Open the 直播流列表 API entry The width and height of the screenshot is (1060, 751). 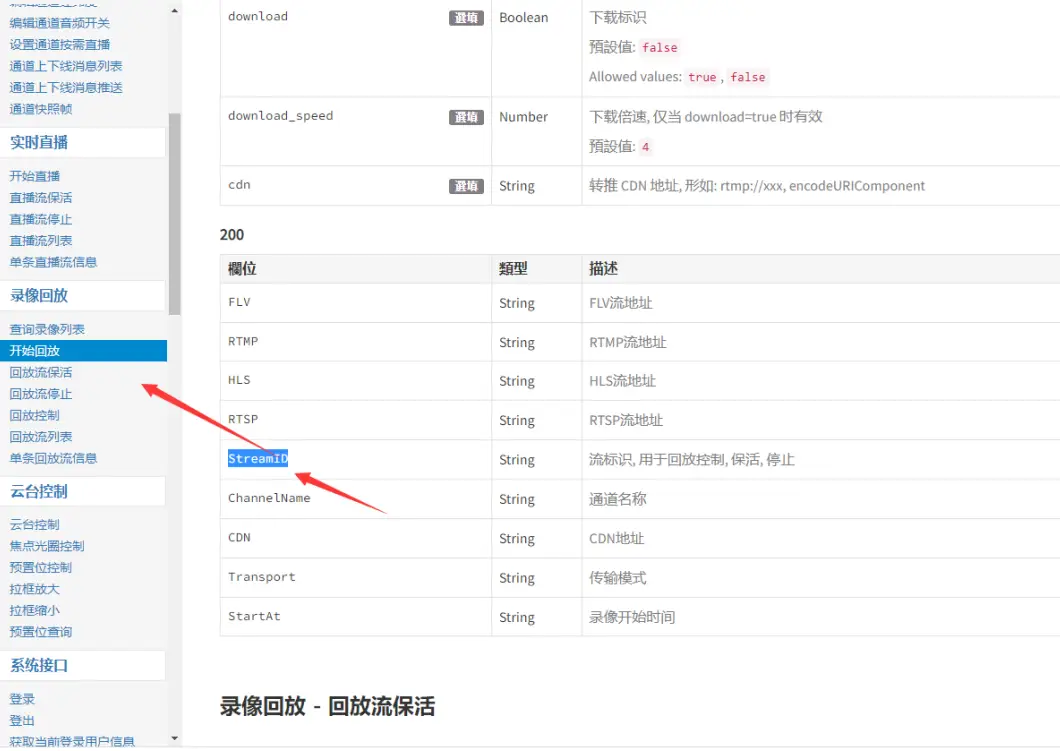pos(41,241)
